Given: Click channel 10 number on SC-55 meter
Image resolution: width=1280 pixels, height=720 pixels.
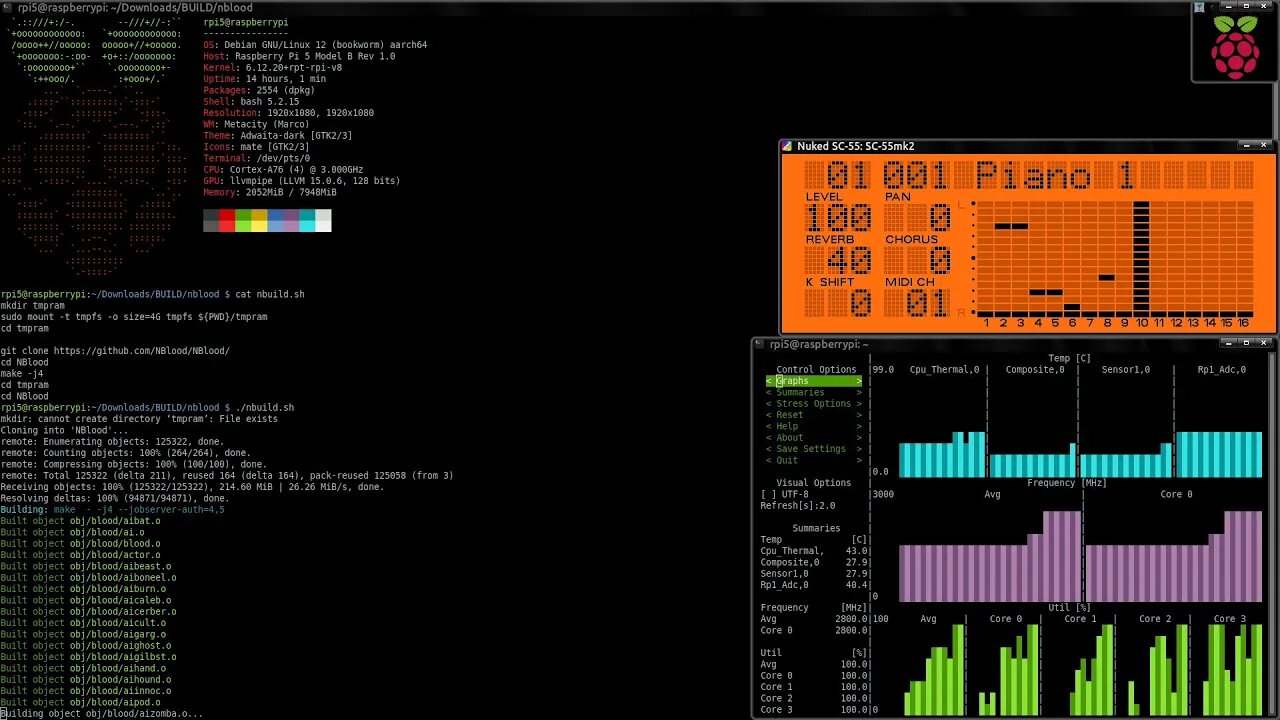Looking at the screenshot, I should [1141, 323].
